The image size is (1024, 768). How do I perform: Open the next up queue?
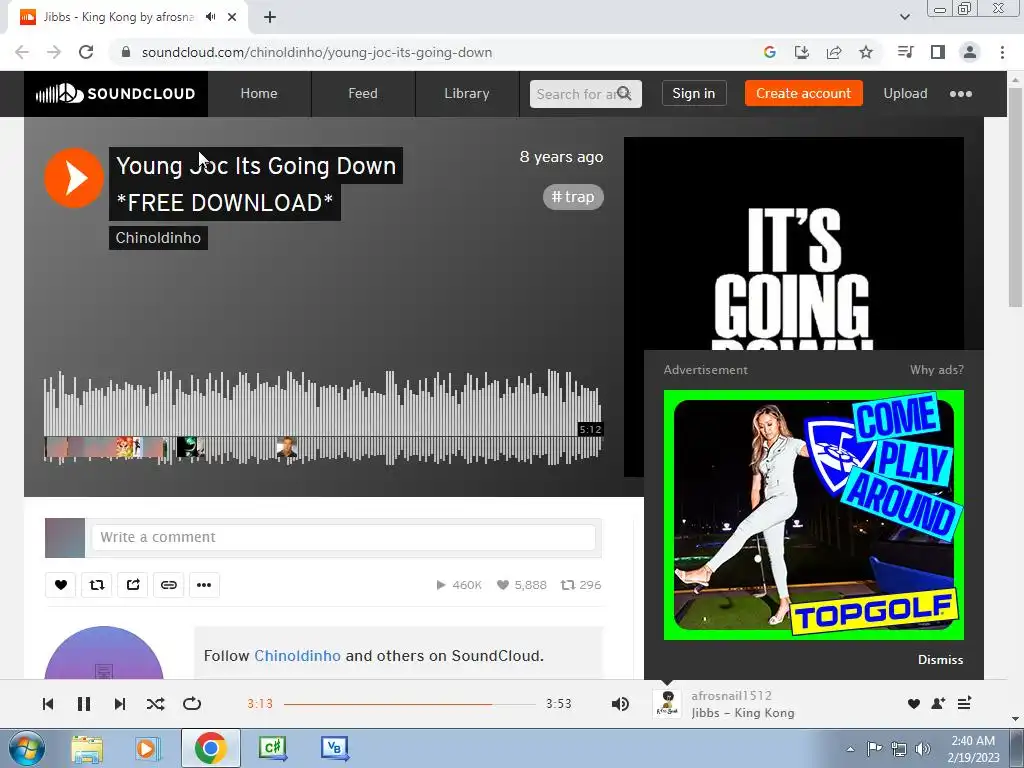[x=964, y=703]
